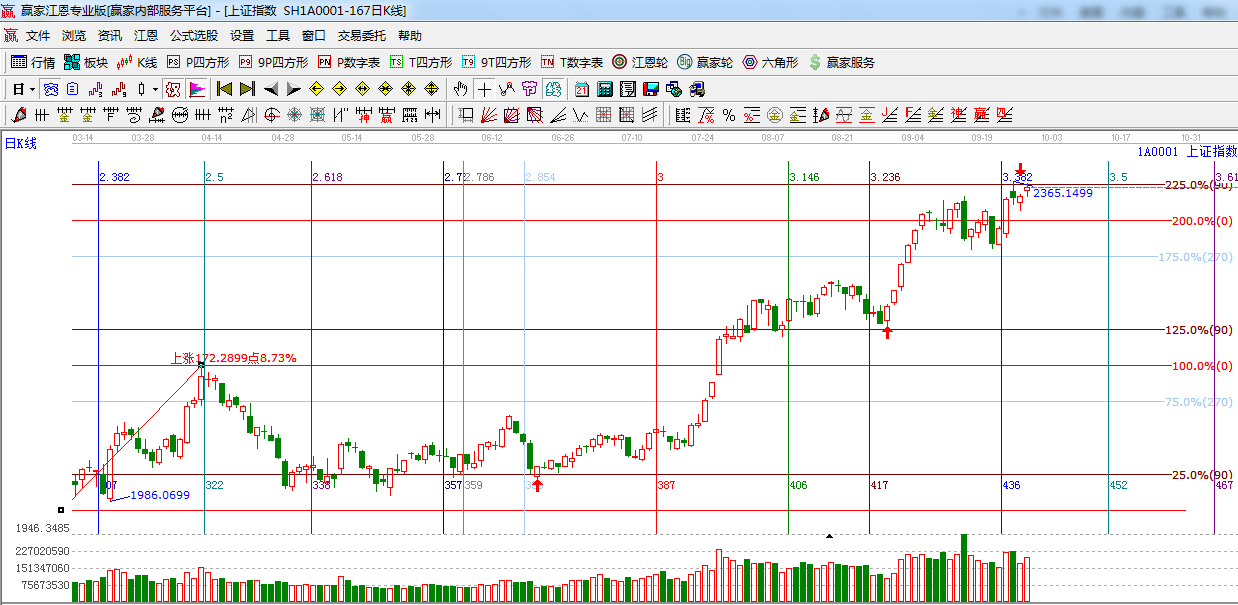1238x605 pixels.
Task: Open the calculator tool icon
Action: (x=604, y=89)
